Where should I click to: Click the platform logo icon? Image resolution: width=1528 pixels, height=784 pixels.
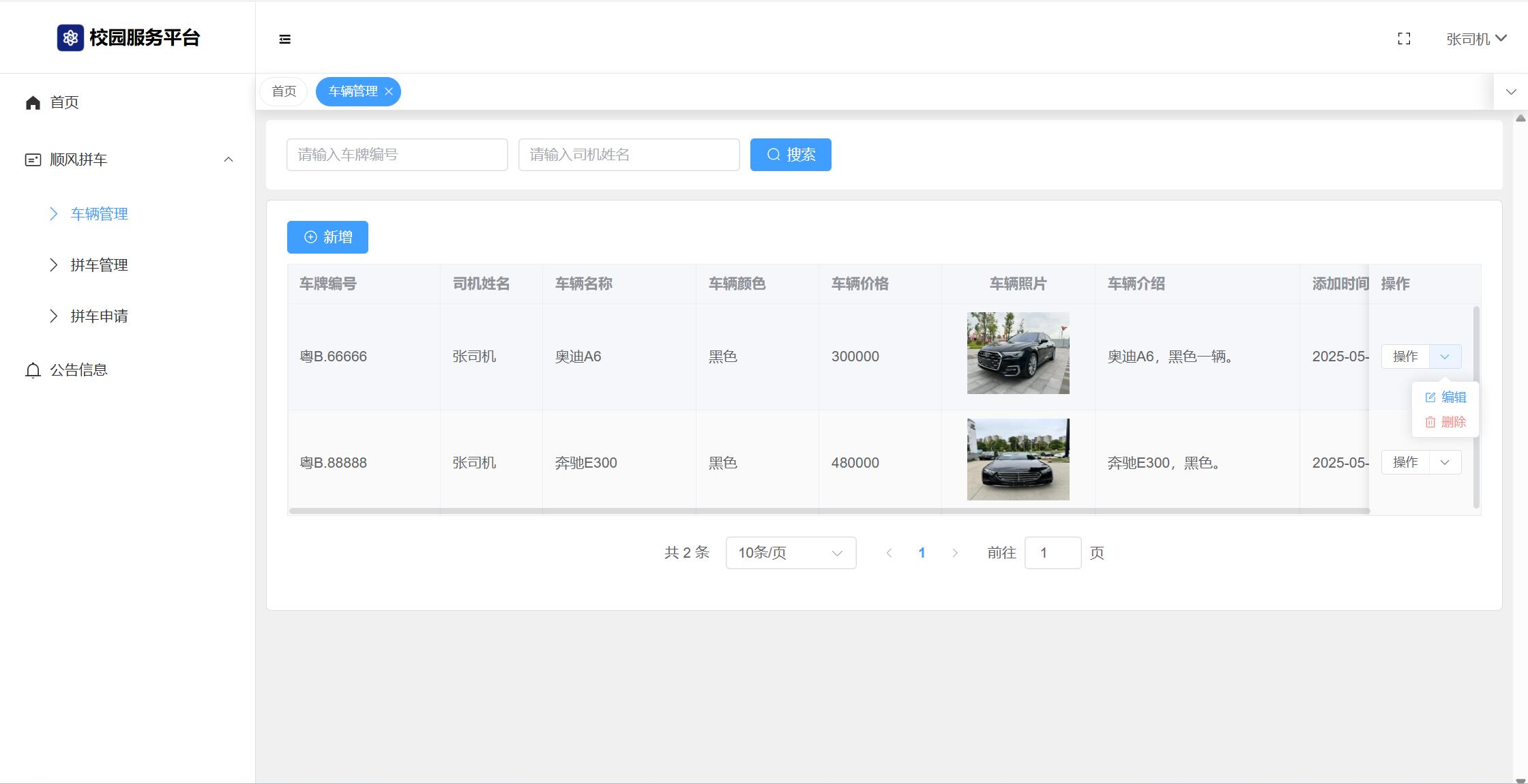70,38
